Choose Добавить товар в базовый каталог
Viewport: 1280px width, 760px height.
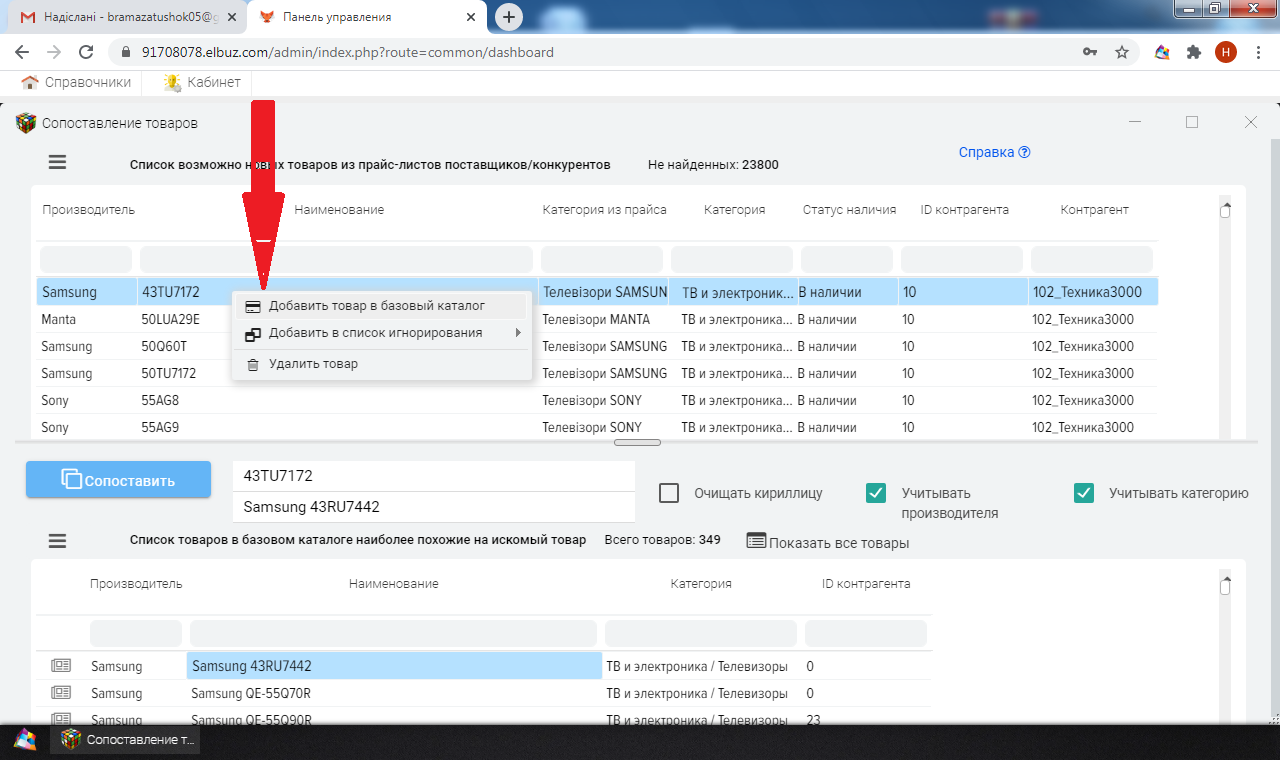click(x=381, y=306)
